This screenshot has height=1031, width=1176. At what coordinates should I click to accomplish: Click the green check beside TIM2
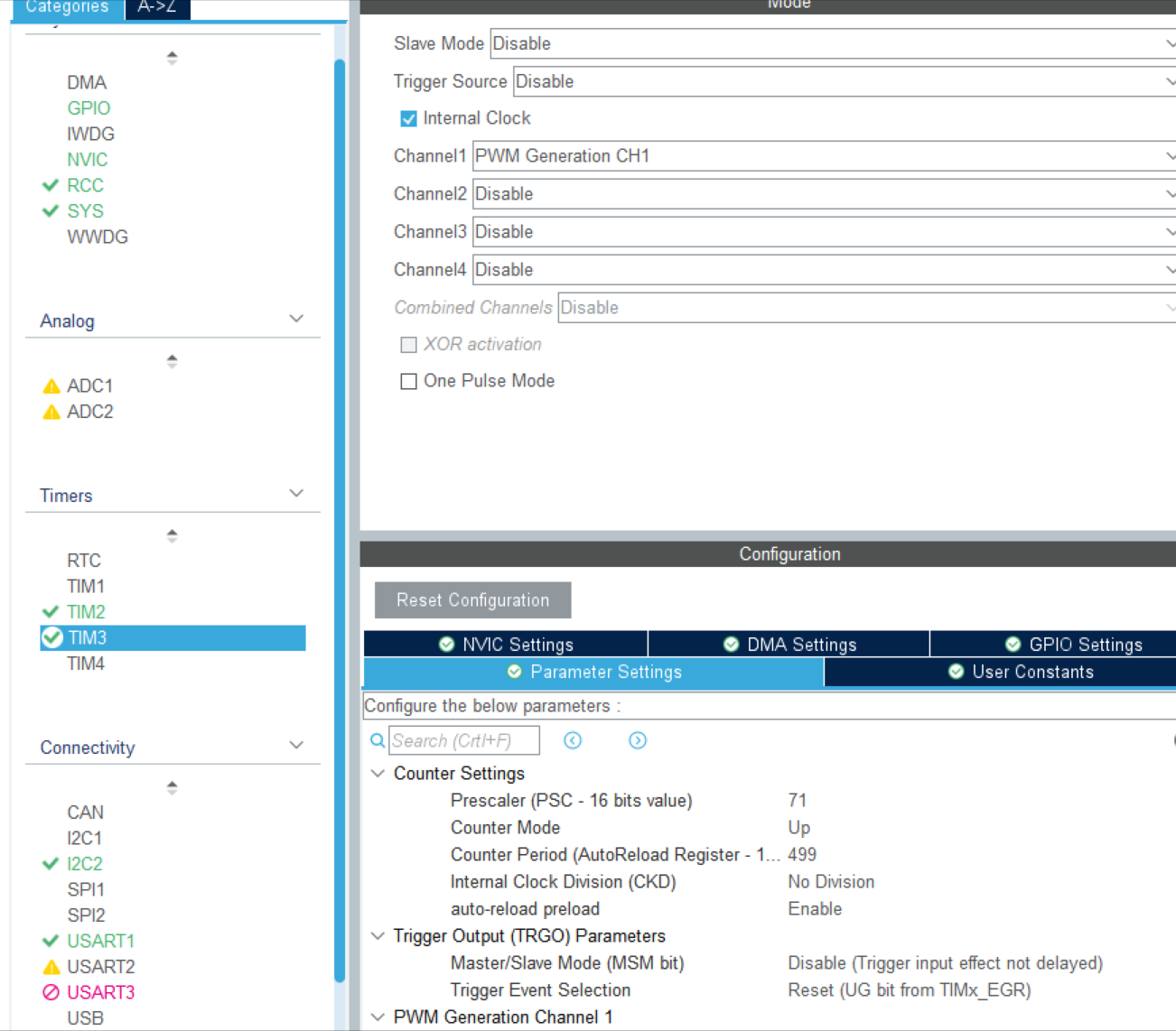(51, 612)
